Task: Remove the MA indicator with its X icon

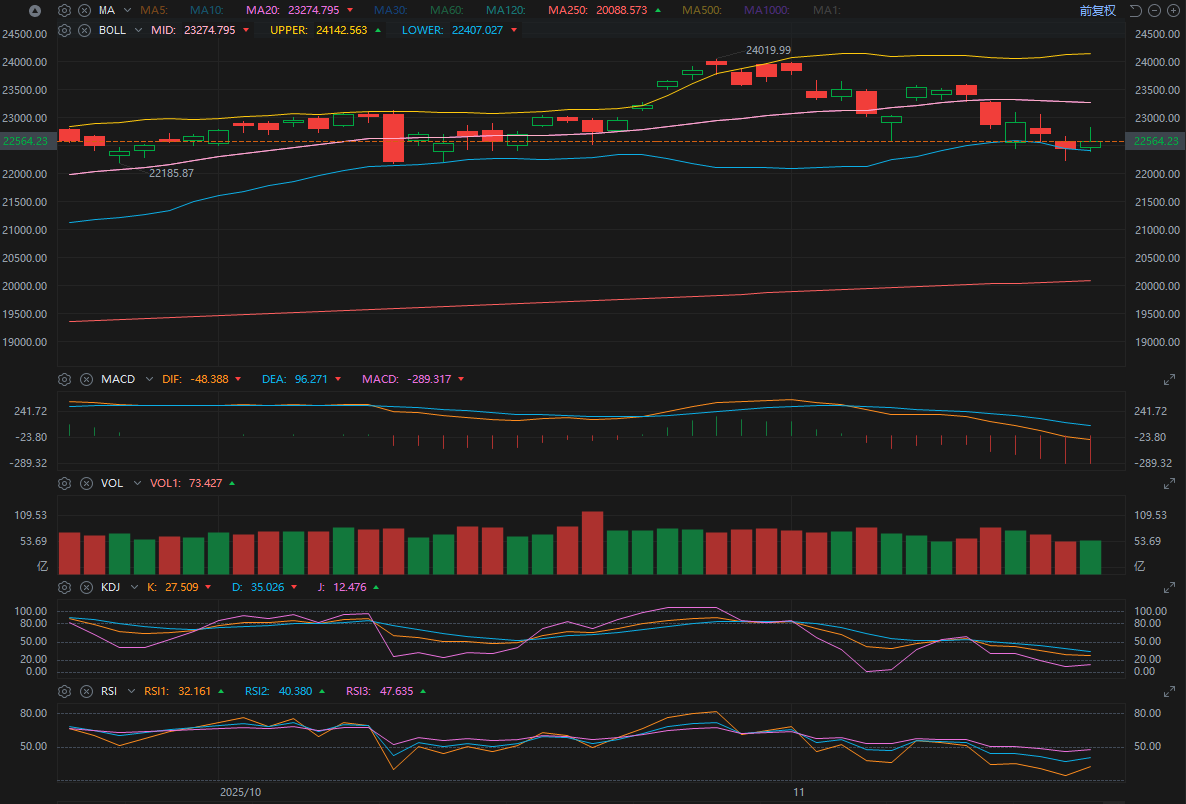Action: point(85,11)
